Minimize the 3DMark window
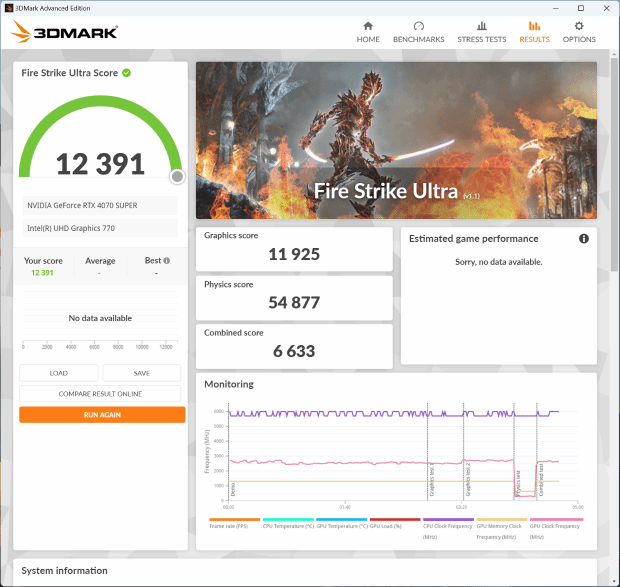 556,8
